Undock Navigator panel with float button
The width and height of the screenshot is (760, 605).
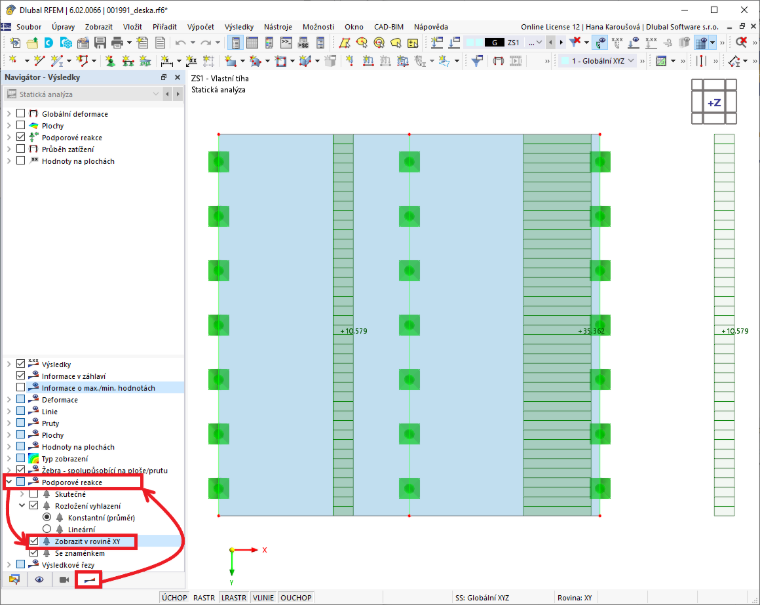(x=164, y=77)
